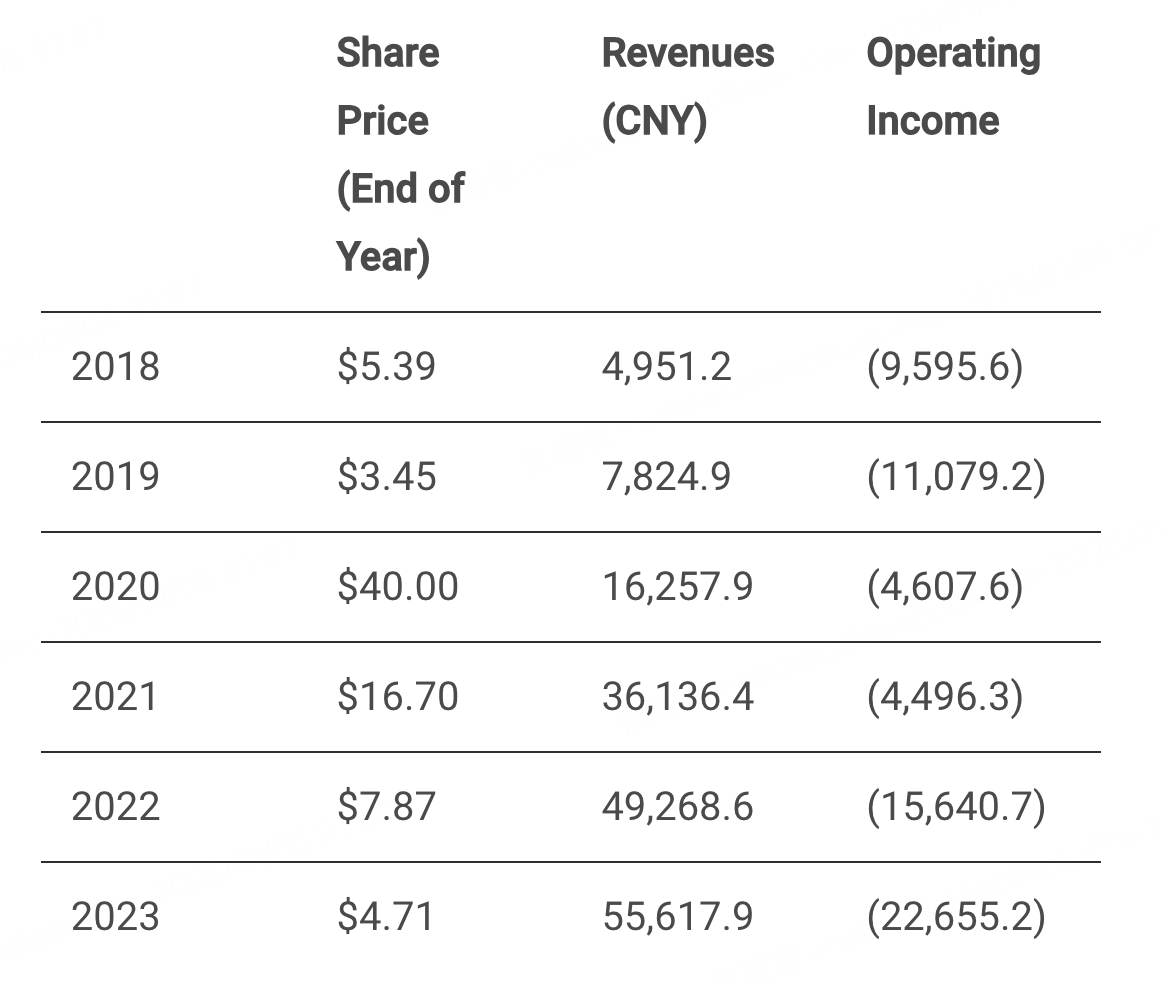Click the Share Price (End of Year) column header

400,154
